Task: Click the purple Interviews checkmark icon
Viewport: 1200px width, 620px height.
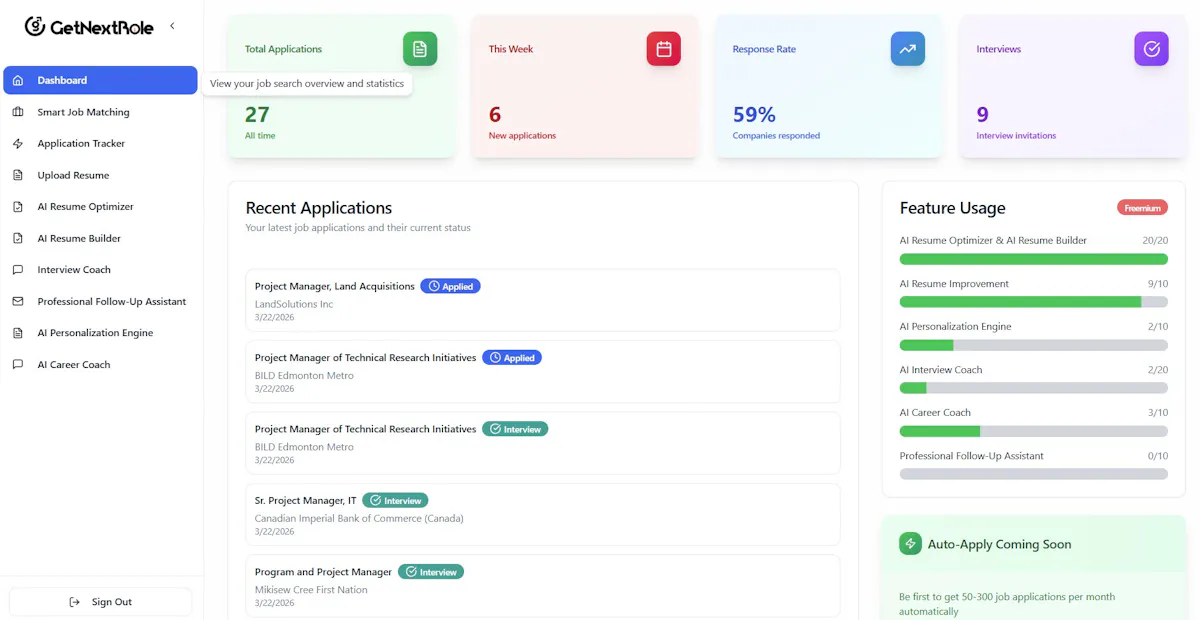Action: pyautogui.click(x=1151, y=49)
